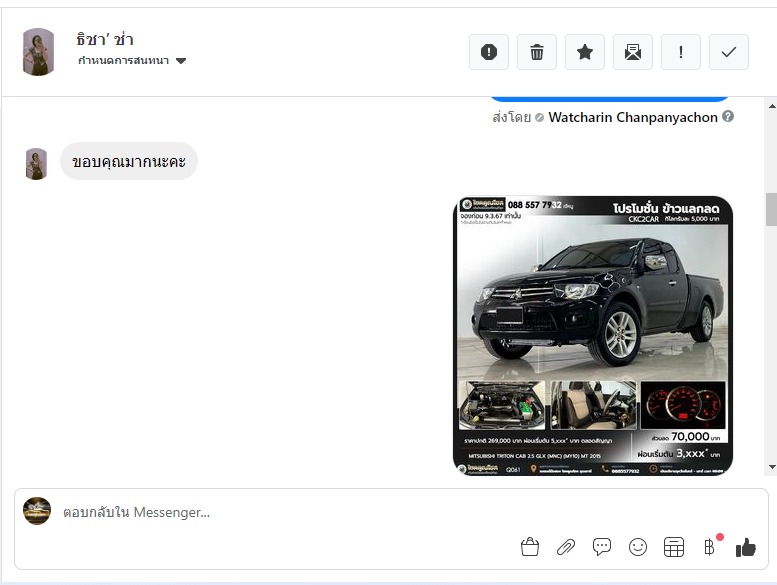Open the shopping bag products icon

[x=530, y=547]
